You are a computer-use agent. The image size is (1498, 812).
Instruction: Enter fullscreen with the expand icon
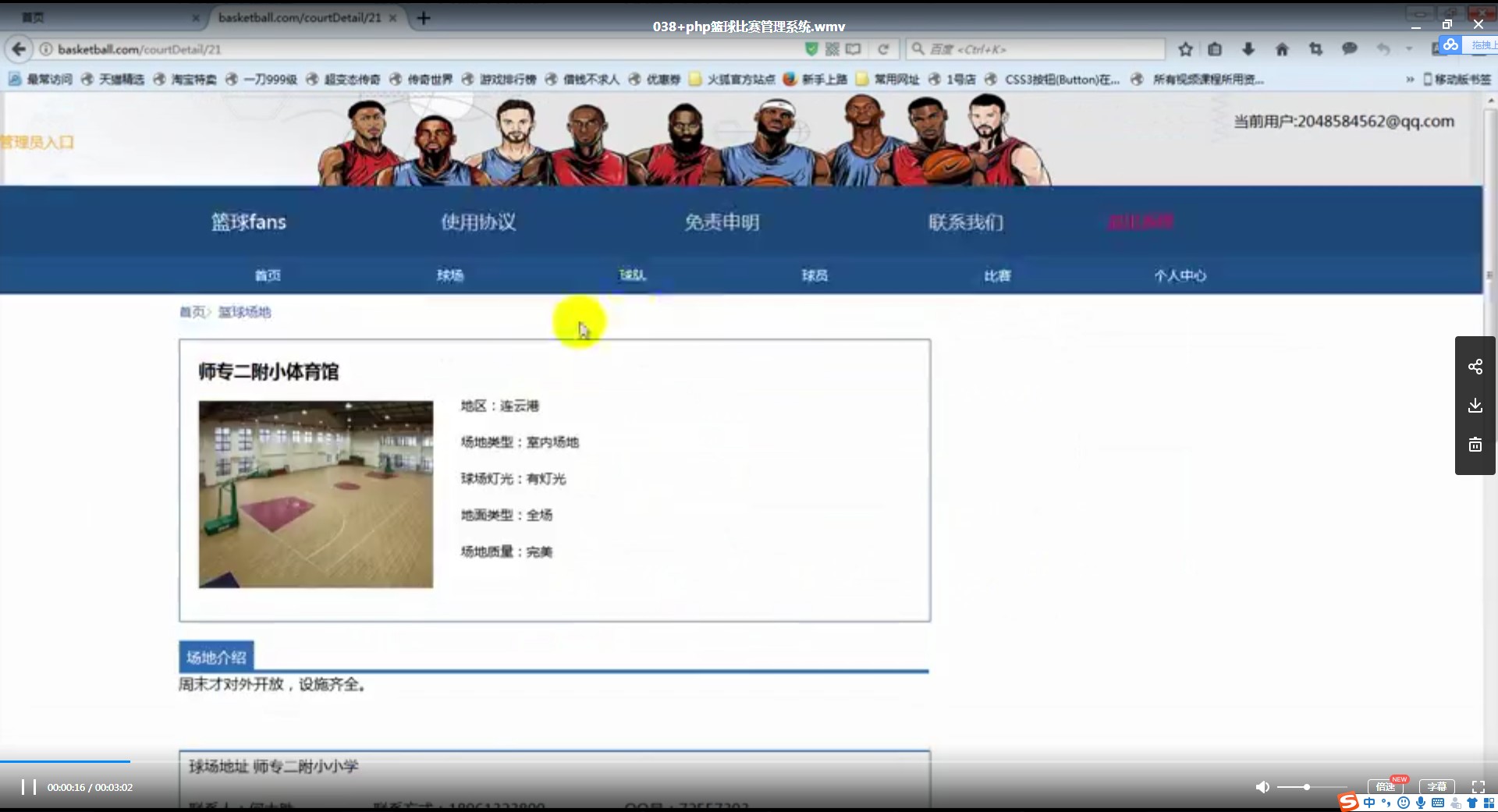1478,787
